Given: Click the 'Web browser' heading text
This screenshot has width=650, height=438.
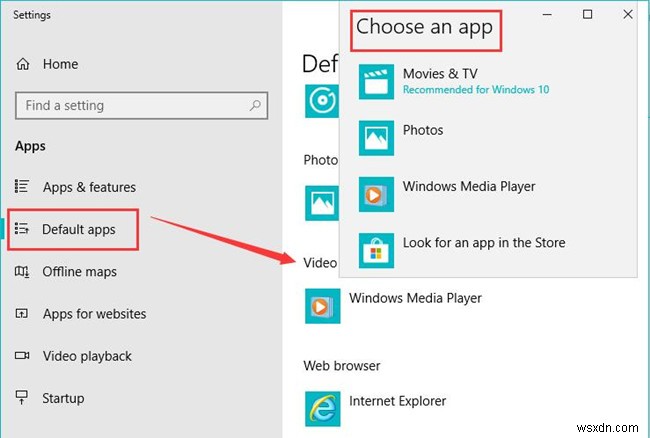Looking at the screenshot, I should 342,366.
